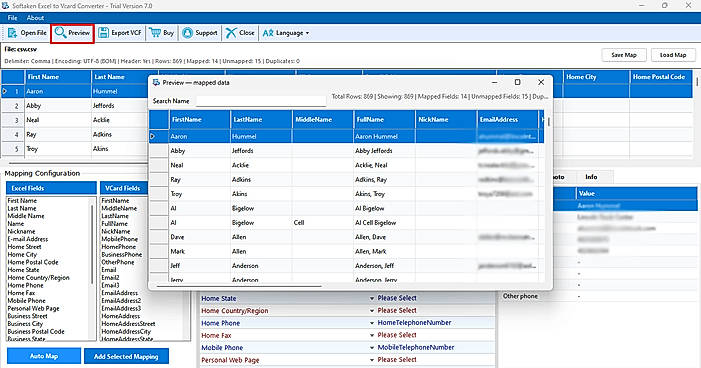This screenshot has width=701, height=368.
Task: Expand the Home State mapping dropdown
Action: [372, 298]
